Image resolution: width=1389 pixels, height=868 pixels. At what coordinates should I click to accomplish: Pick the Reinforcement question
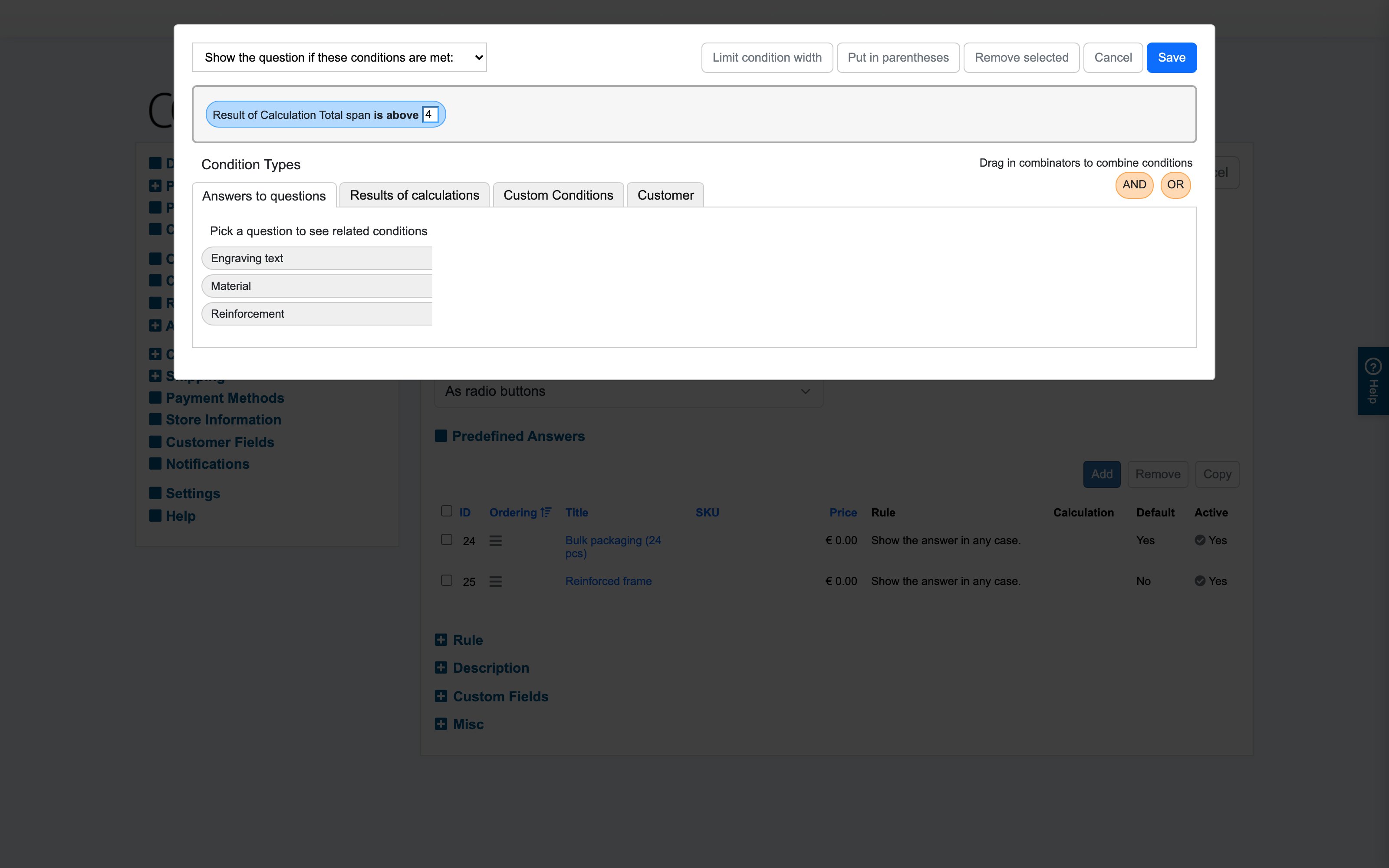click(317, 314)
